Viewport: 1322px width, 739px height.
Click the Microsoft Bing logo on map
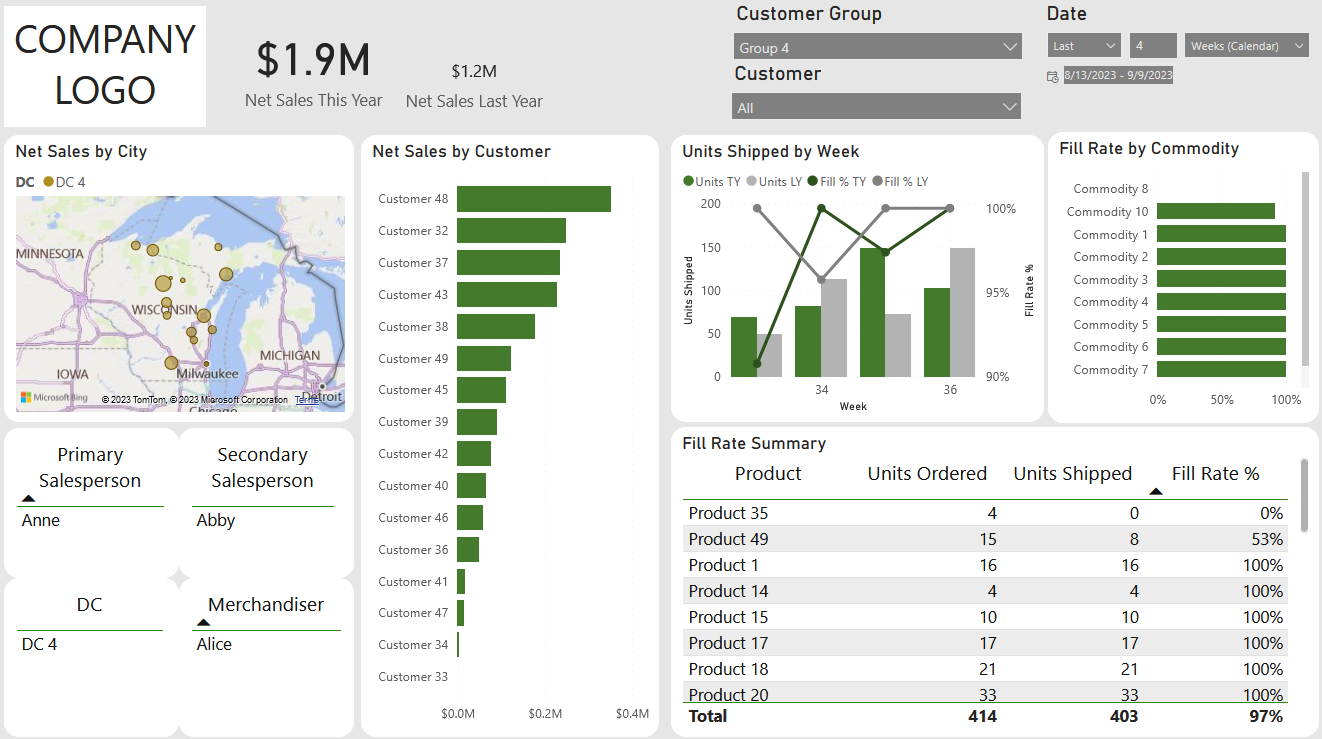[54, 398]
